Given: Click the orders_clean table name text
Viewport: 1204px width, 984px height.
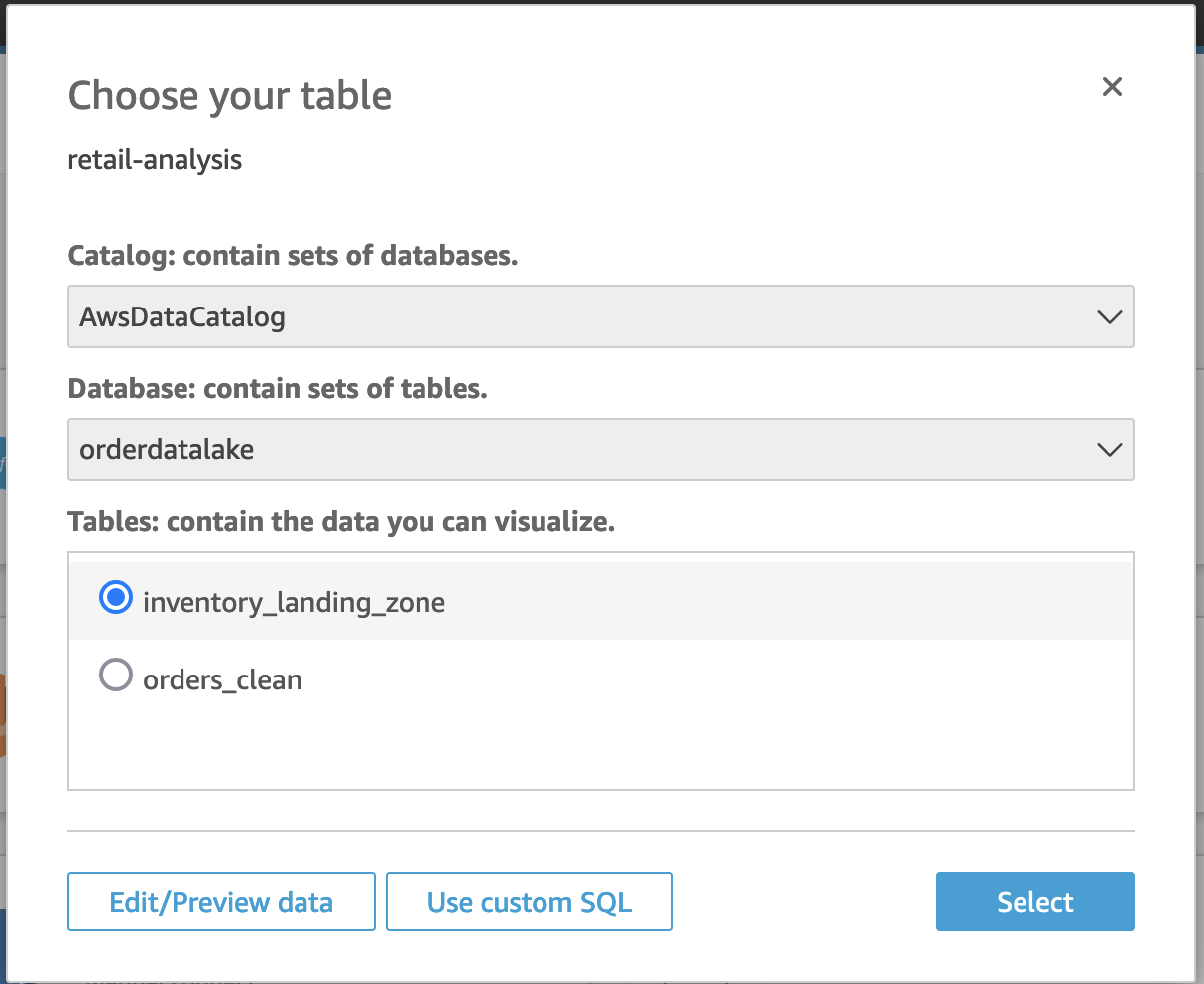Looking at the screenshot, I should pos(222,680).
